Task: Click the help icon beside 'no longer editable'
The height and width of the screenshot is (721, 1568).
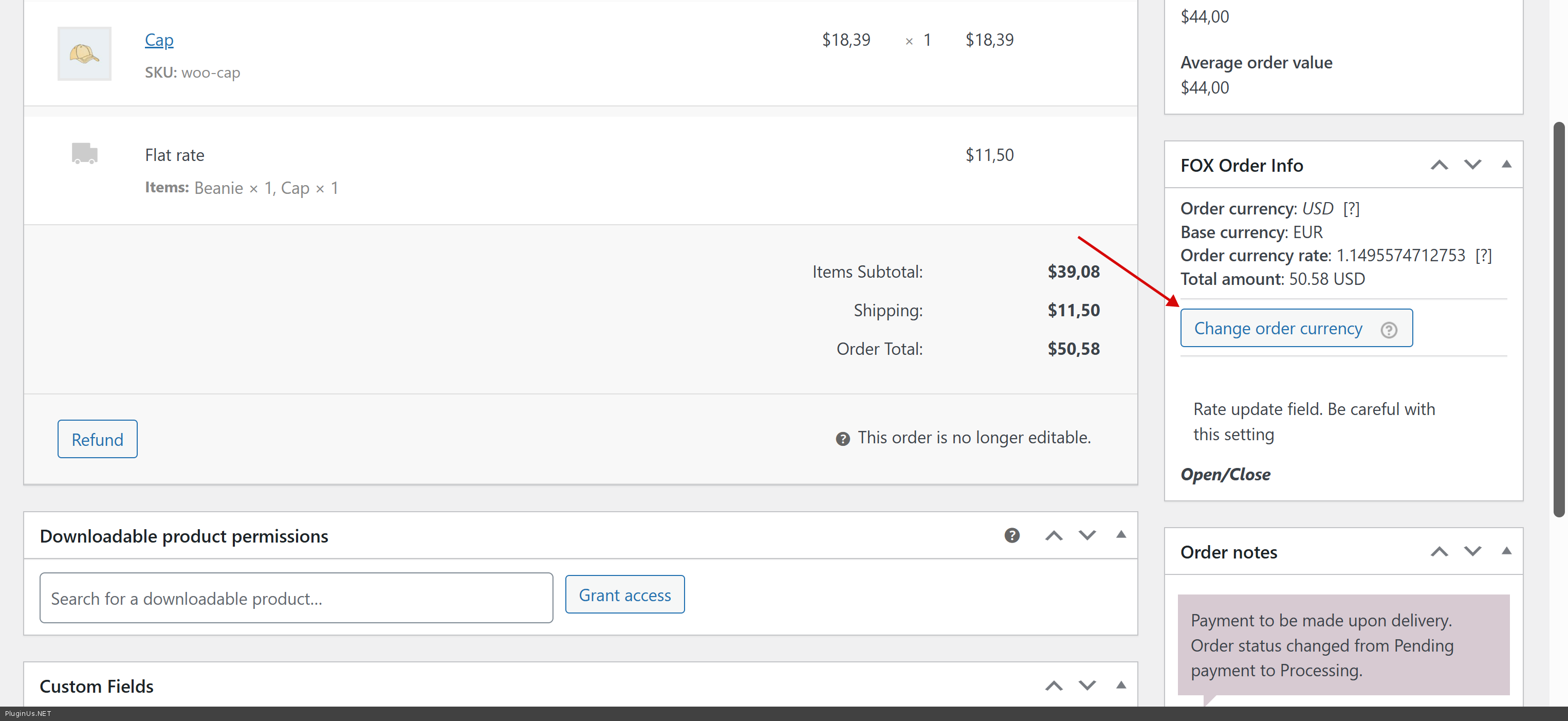Action: tap(842, 439)
